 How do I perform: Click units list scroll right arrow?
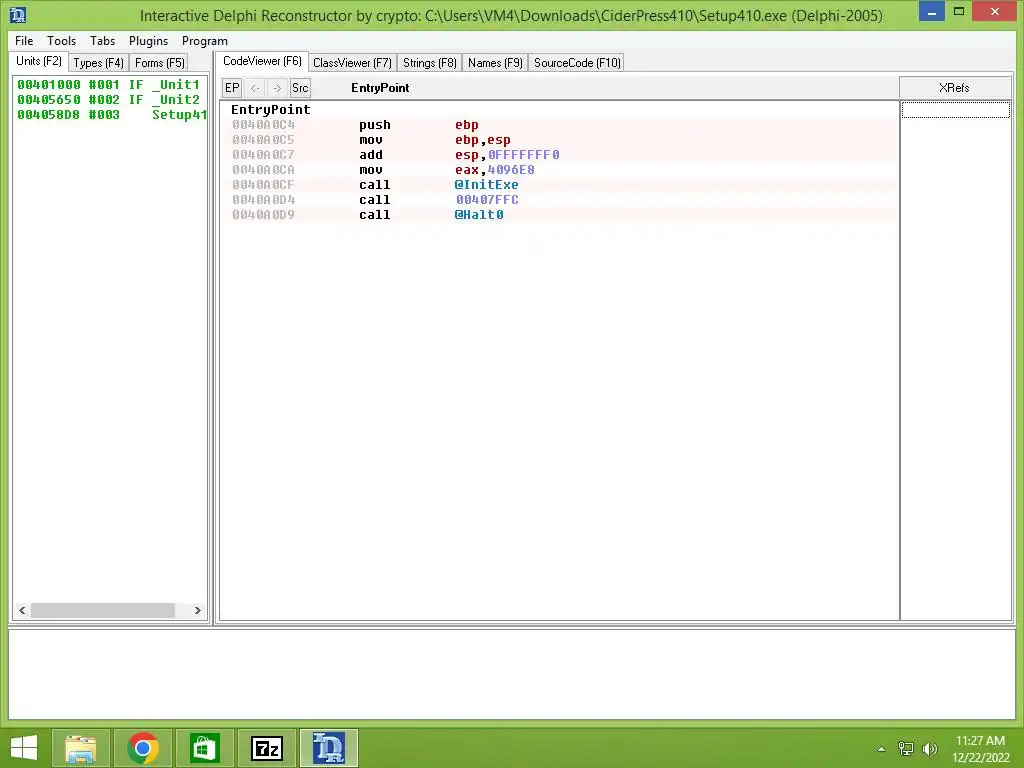click(197, 610)
